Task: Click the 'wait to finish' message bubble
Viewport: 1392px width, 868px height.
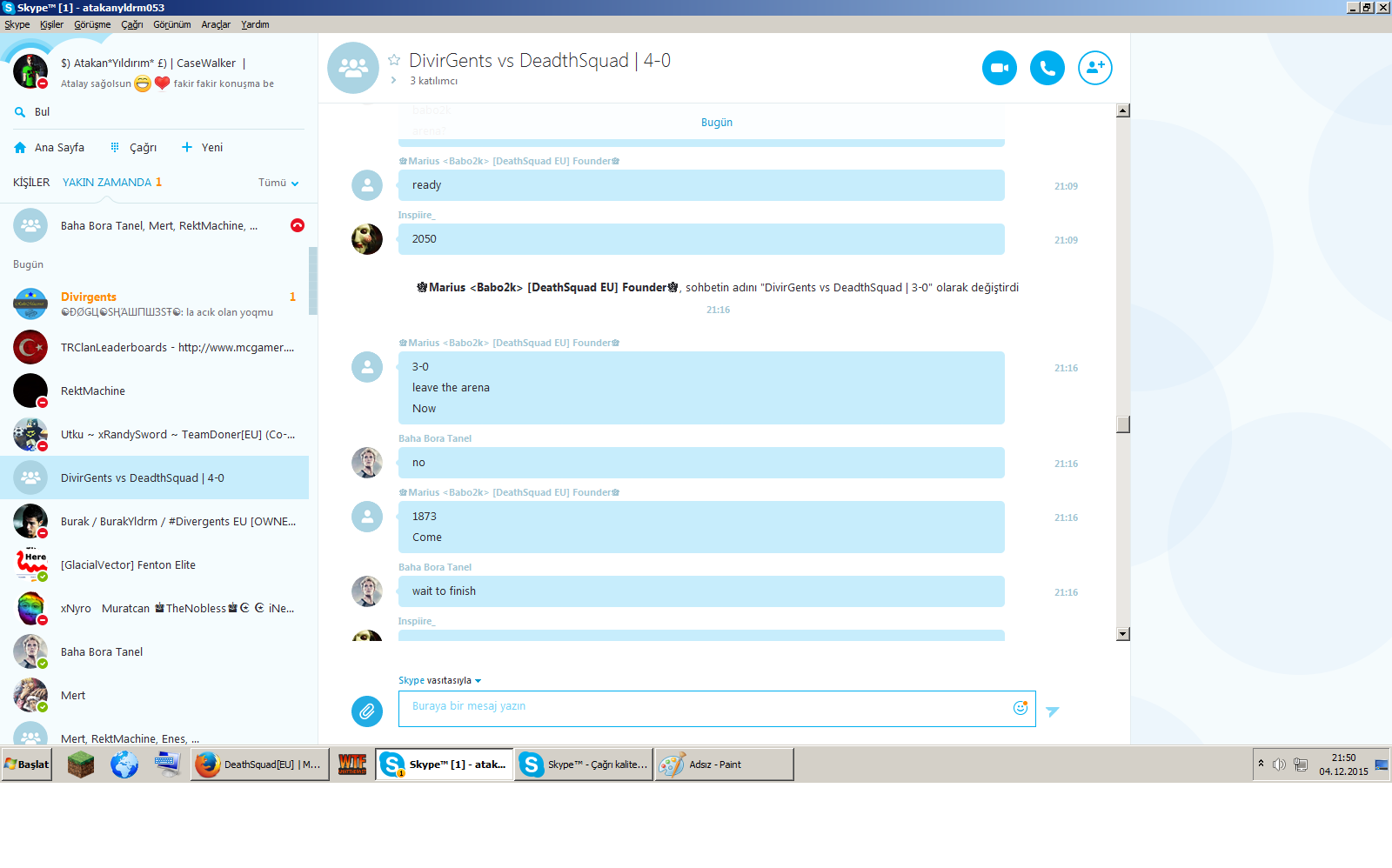Action: 701,591
